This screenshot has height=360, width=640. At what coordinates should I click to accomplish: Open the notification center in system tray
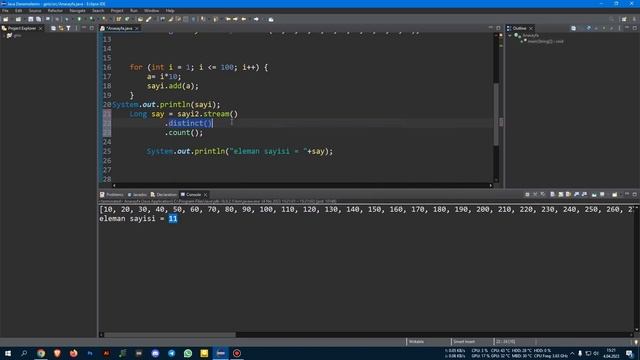(629, 353)
